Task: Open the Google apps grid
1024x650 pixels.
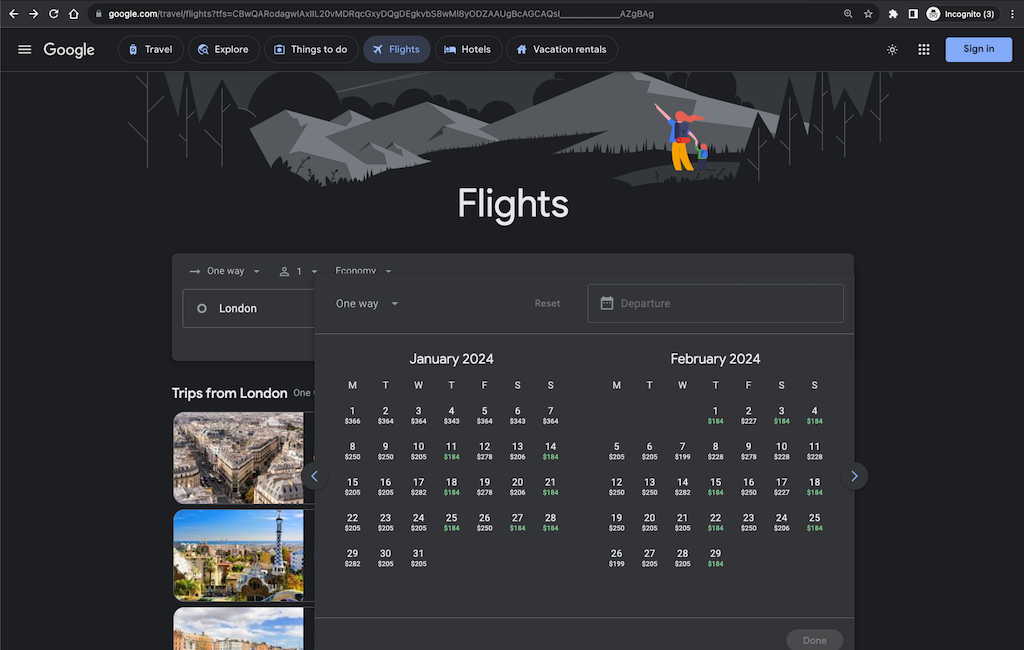Action: pos(923,49)
